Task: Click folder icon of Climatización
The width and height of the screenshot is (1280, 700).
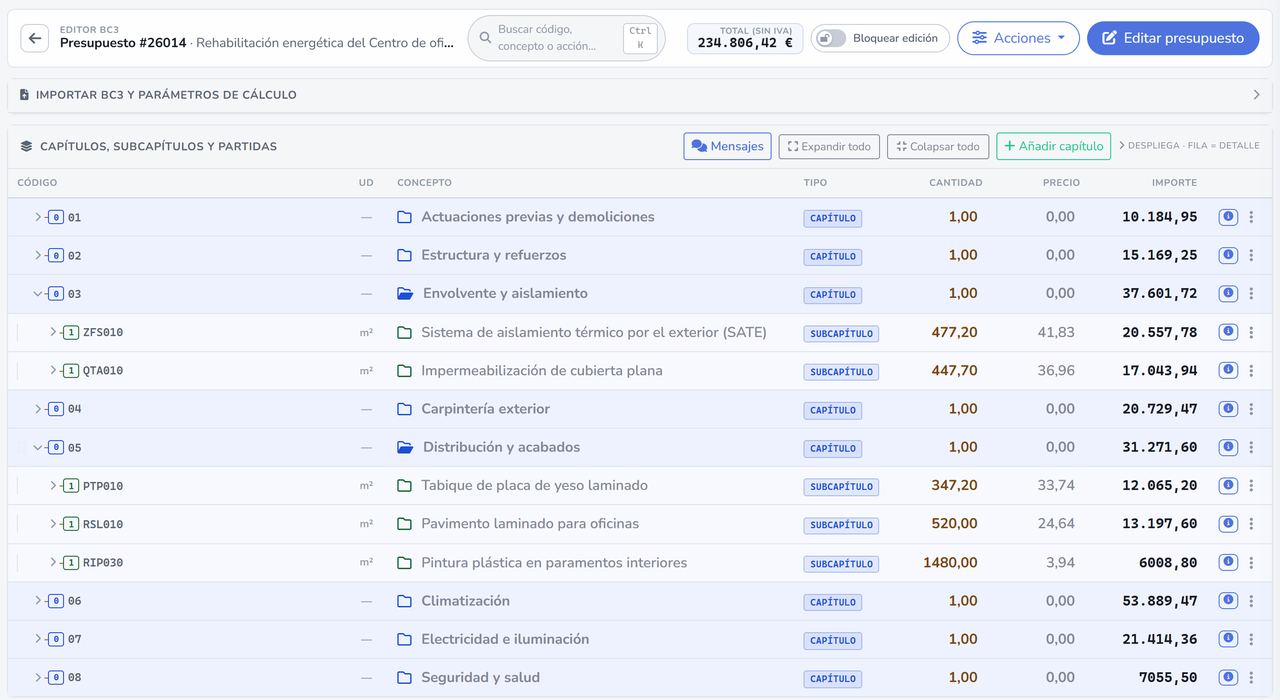Action: pyautogui.click(x=404, y=601)
